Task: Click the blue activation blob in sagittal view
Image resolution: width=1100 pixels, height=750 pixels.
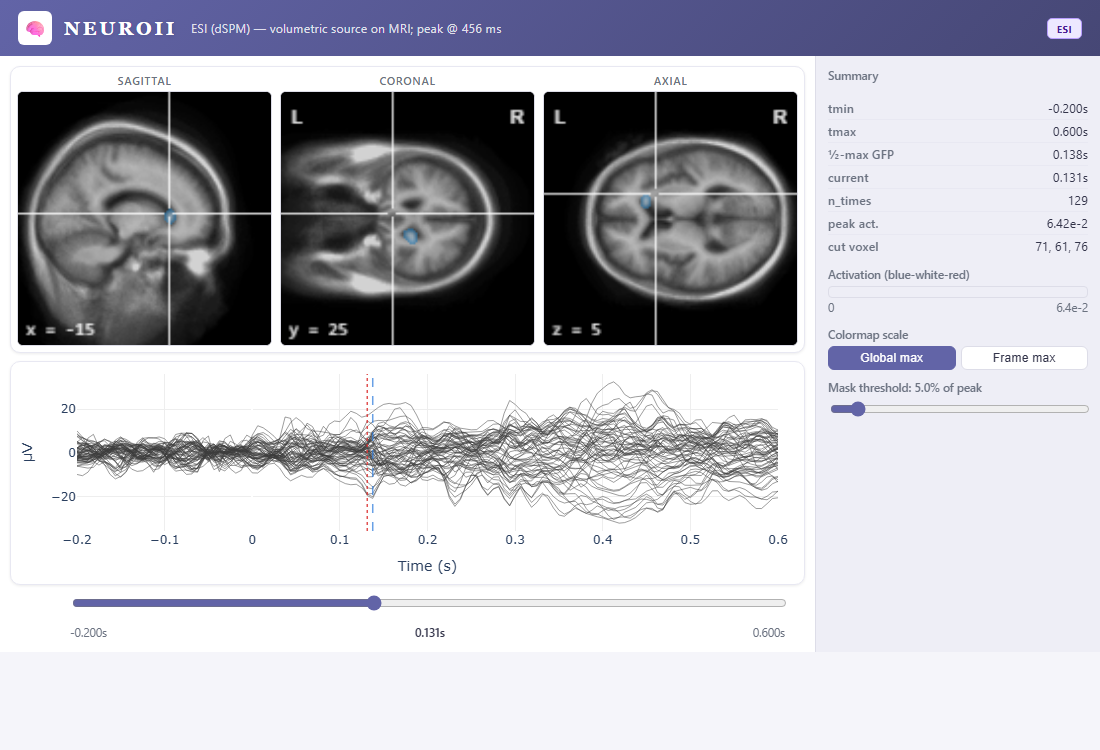Action: [170, 216]
